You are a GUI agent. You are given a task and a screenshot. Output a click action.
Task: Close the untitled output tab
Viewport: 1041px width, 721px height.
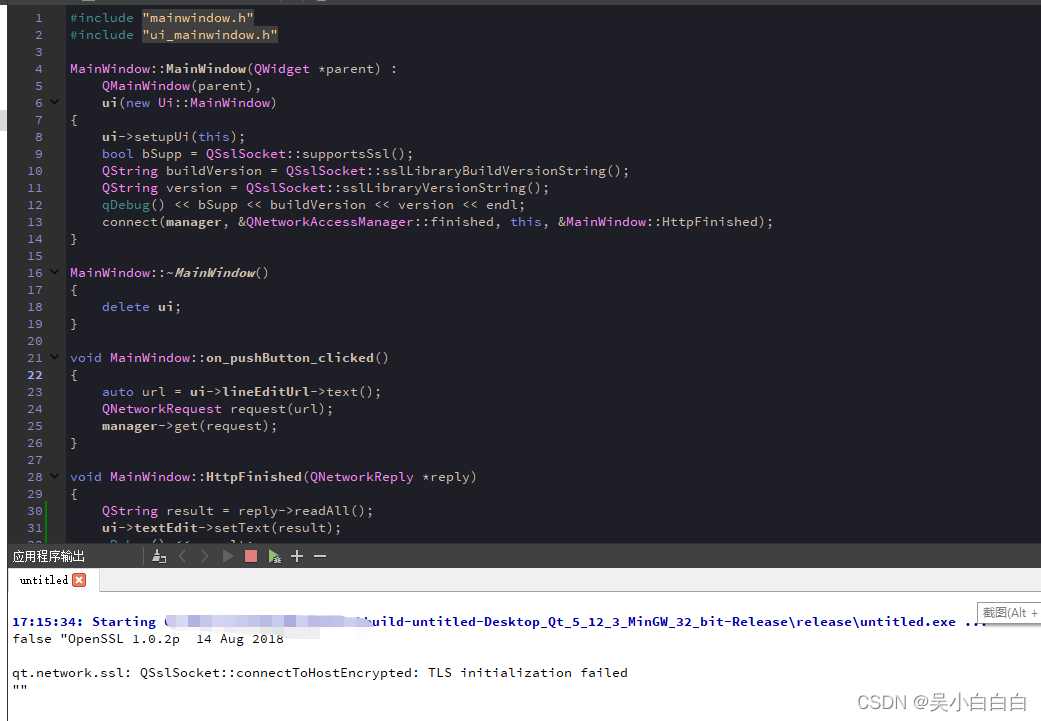click(77, 579)
